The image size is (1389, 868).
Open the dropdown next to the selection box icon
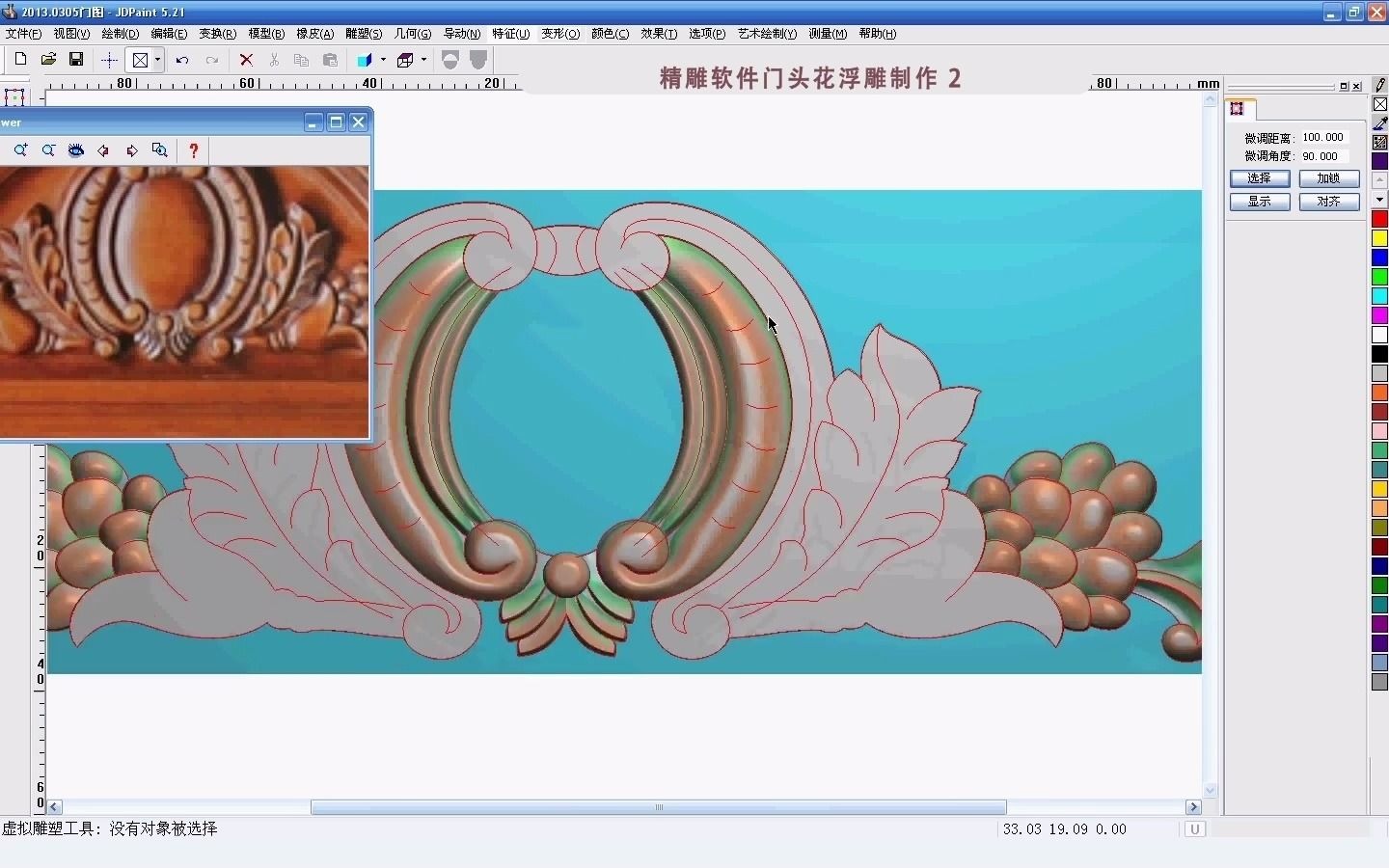pyautogui.click(x=157, y=60)
